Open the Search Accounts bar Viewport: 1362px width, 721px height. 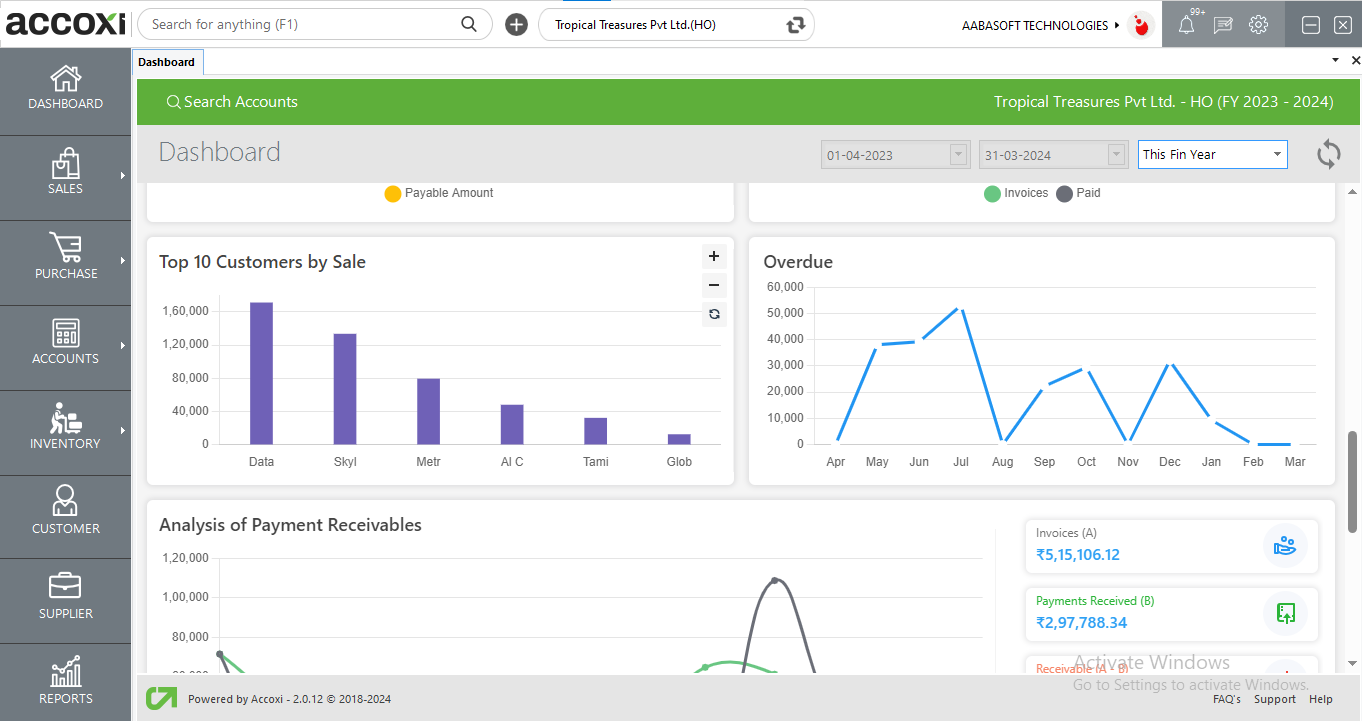(232, 101)
